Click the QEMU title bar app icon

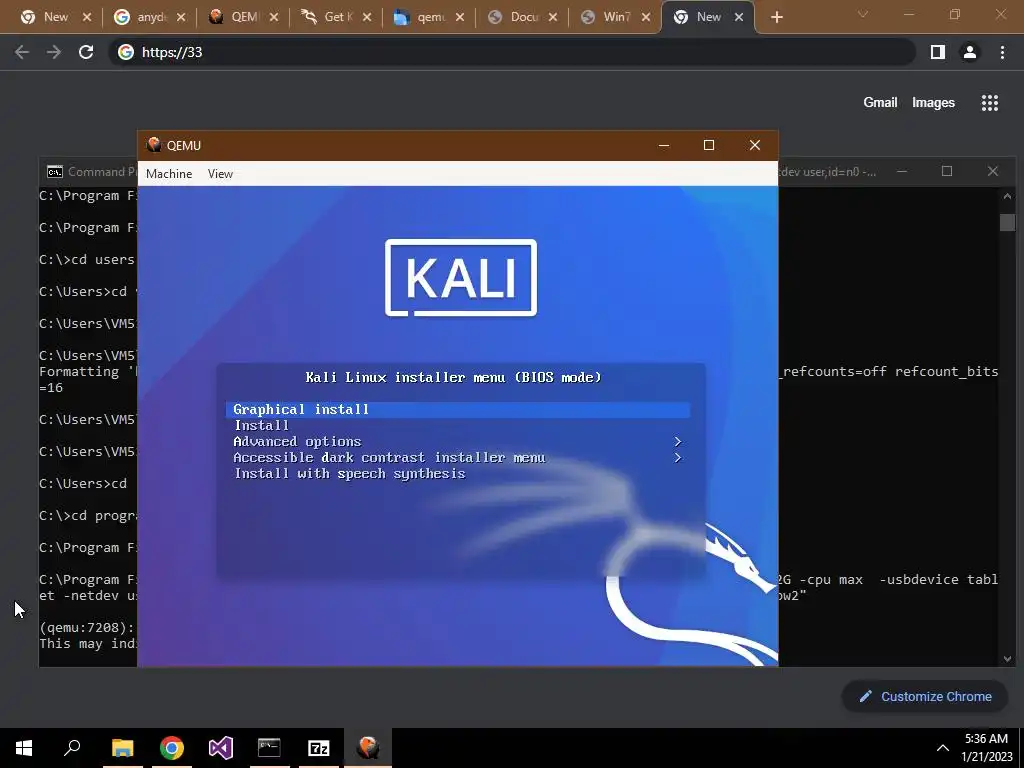point(154,145)
